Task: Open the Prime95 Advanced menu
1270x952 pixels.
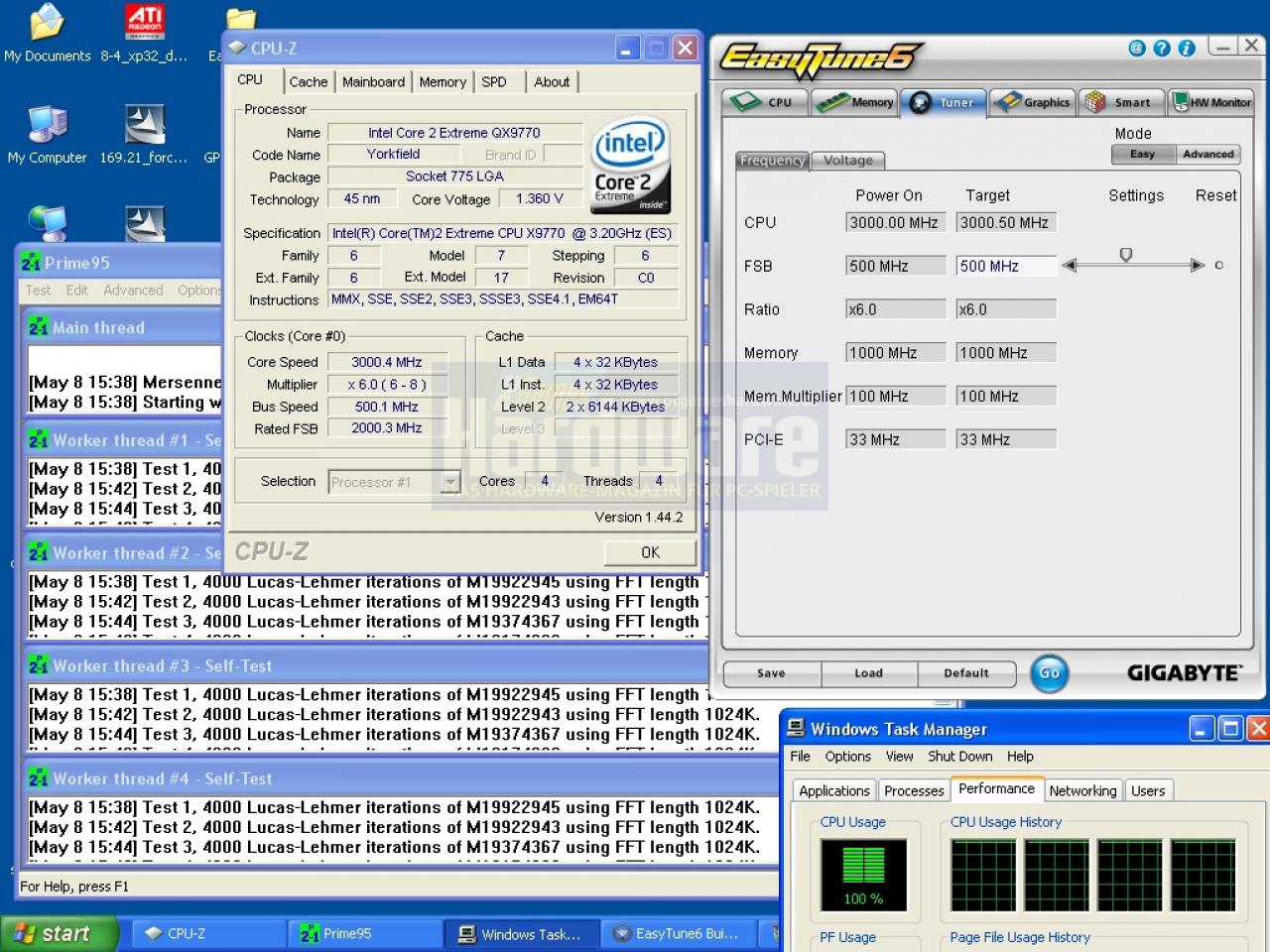Action: tap(133, 290)
